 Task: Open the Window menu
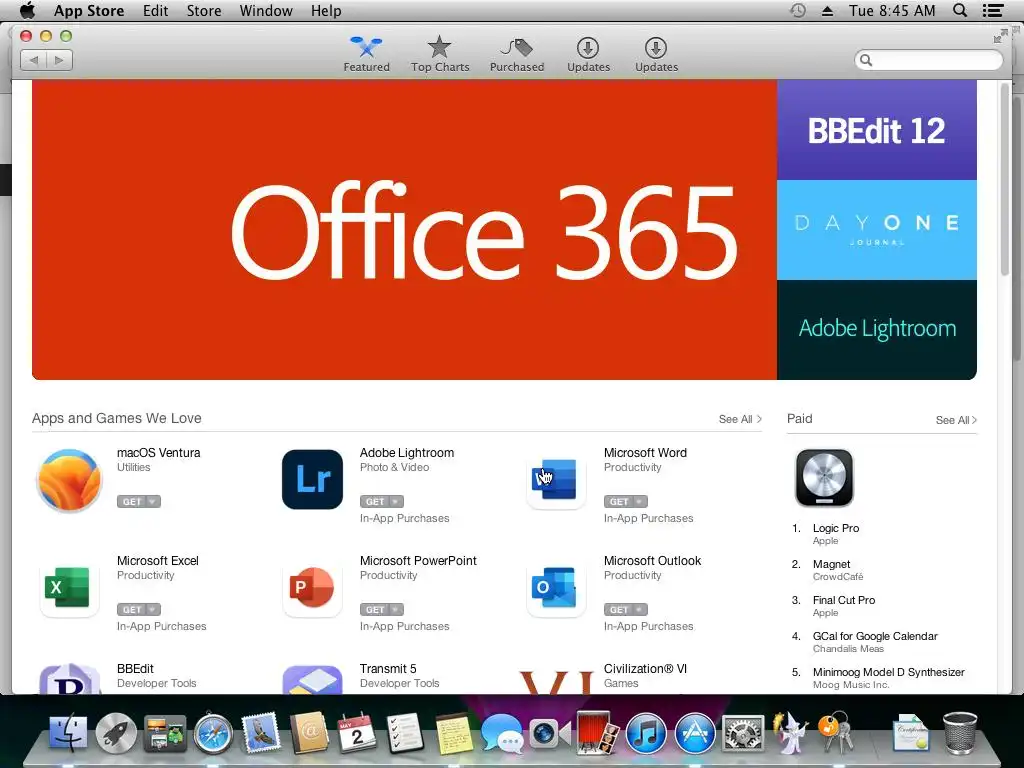266,10
